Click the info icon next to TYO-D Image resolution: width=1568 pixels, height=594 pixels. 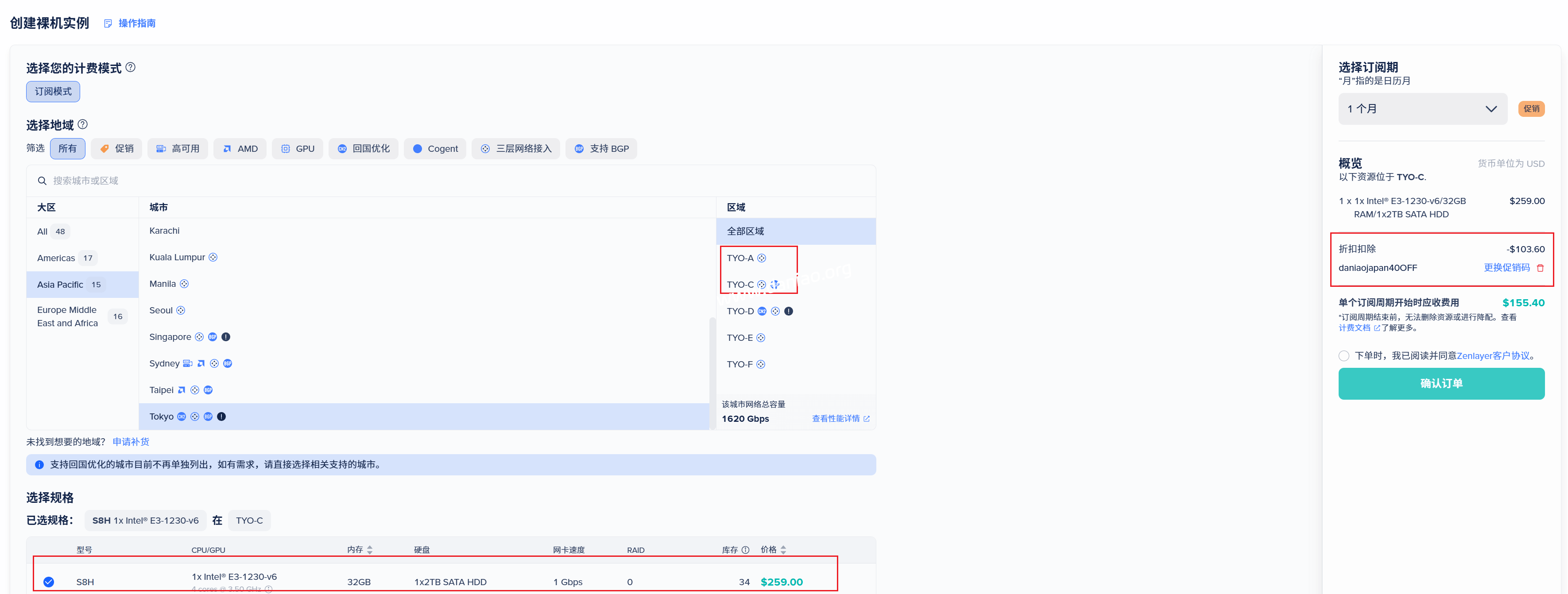click(788, 311)
